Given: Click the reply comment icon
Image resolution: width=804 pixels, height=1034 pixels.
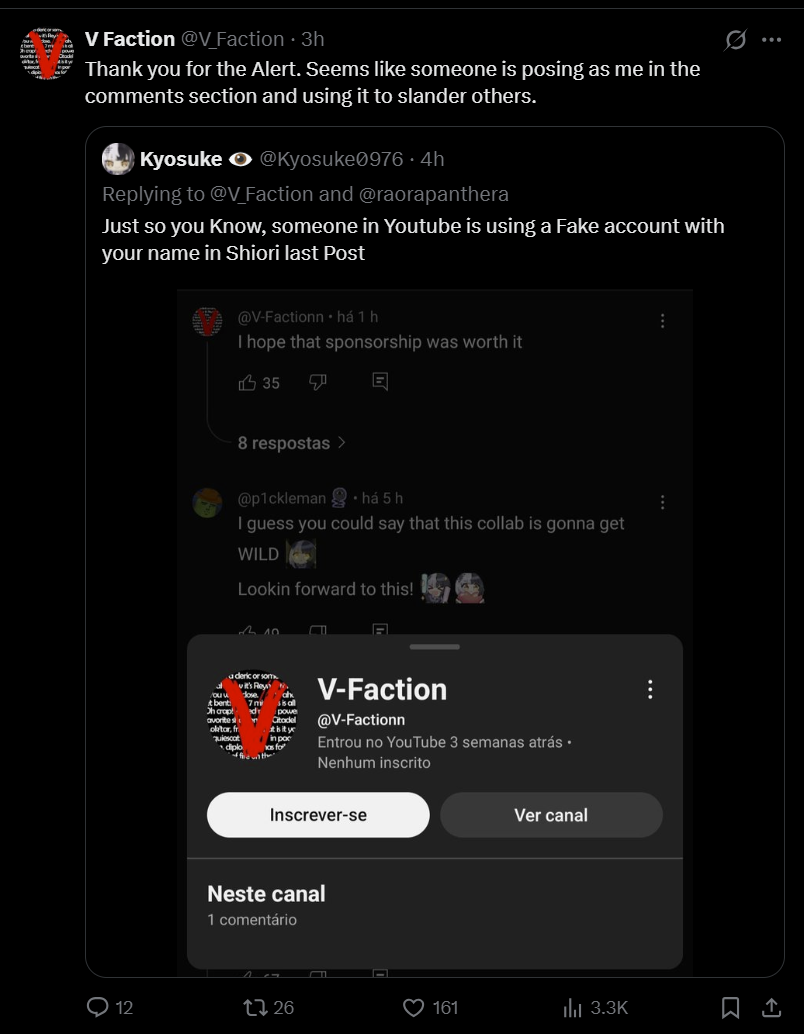Looking at the screenshot, I should click(x=98, y=1007).
